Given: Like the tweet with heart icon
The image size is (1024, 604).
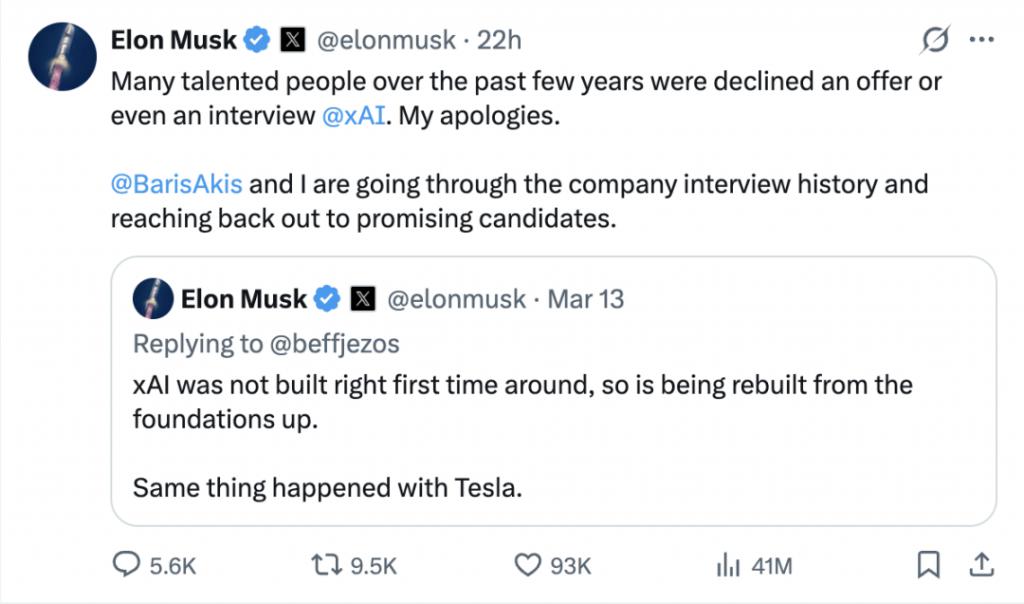Looking at the screenshot, I should 527,566.
